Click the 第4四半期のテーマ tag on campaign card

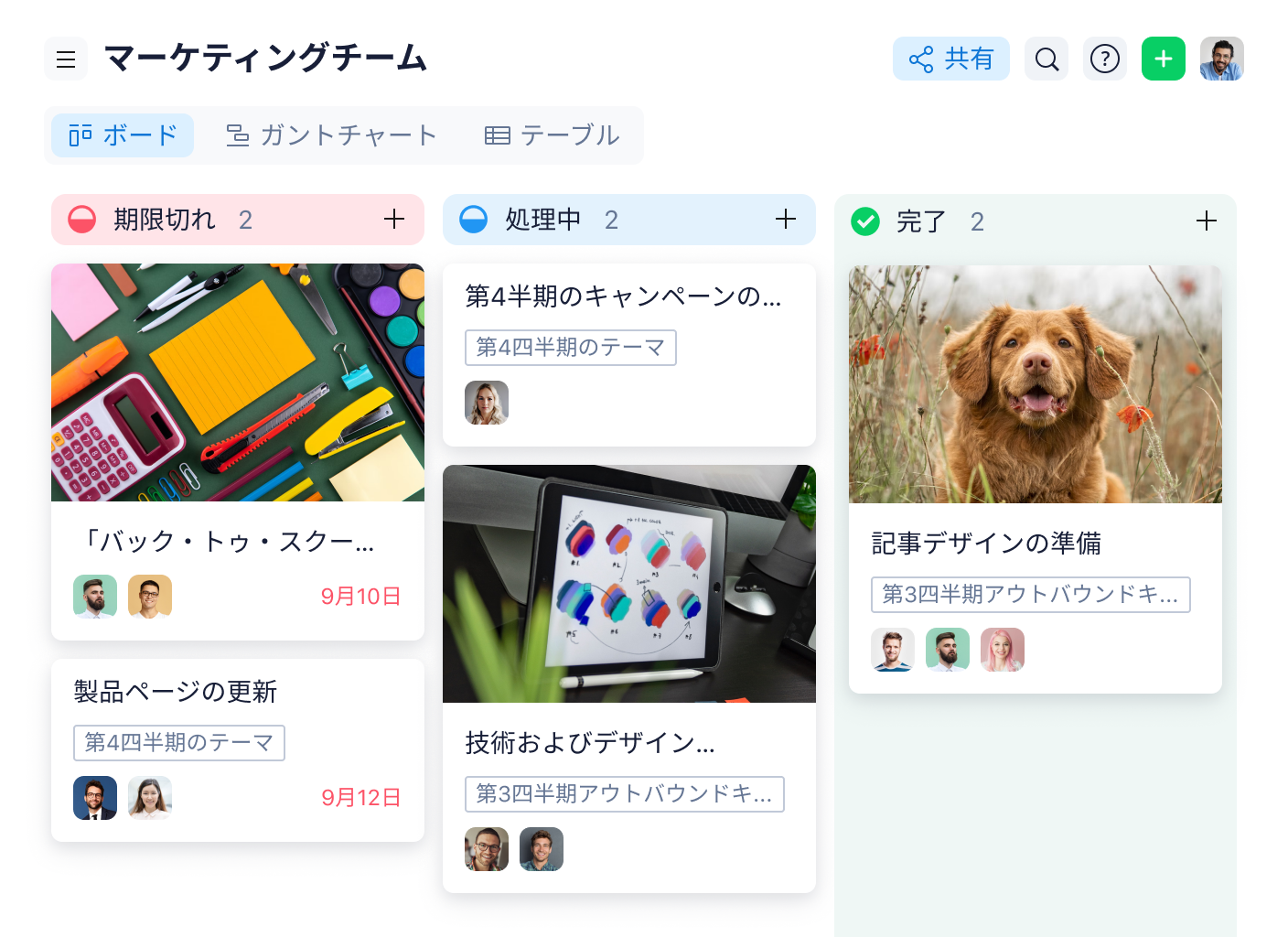(x=571, y=348)
